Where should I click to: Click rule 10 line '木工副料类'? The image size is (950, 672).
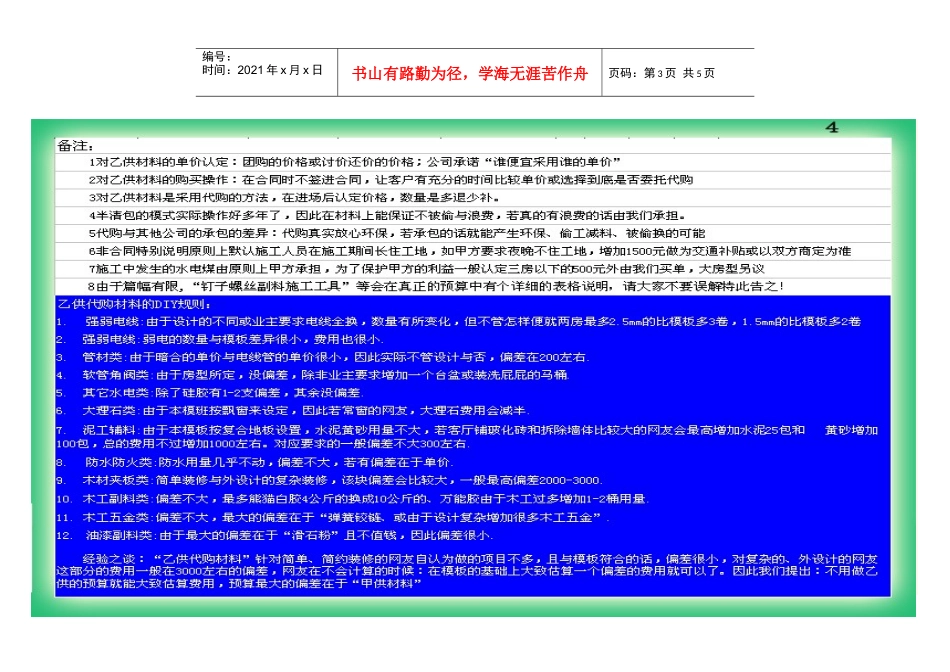point(353,499)
